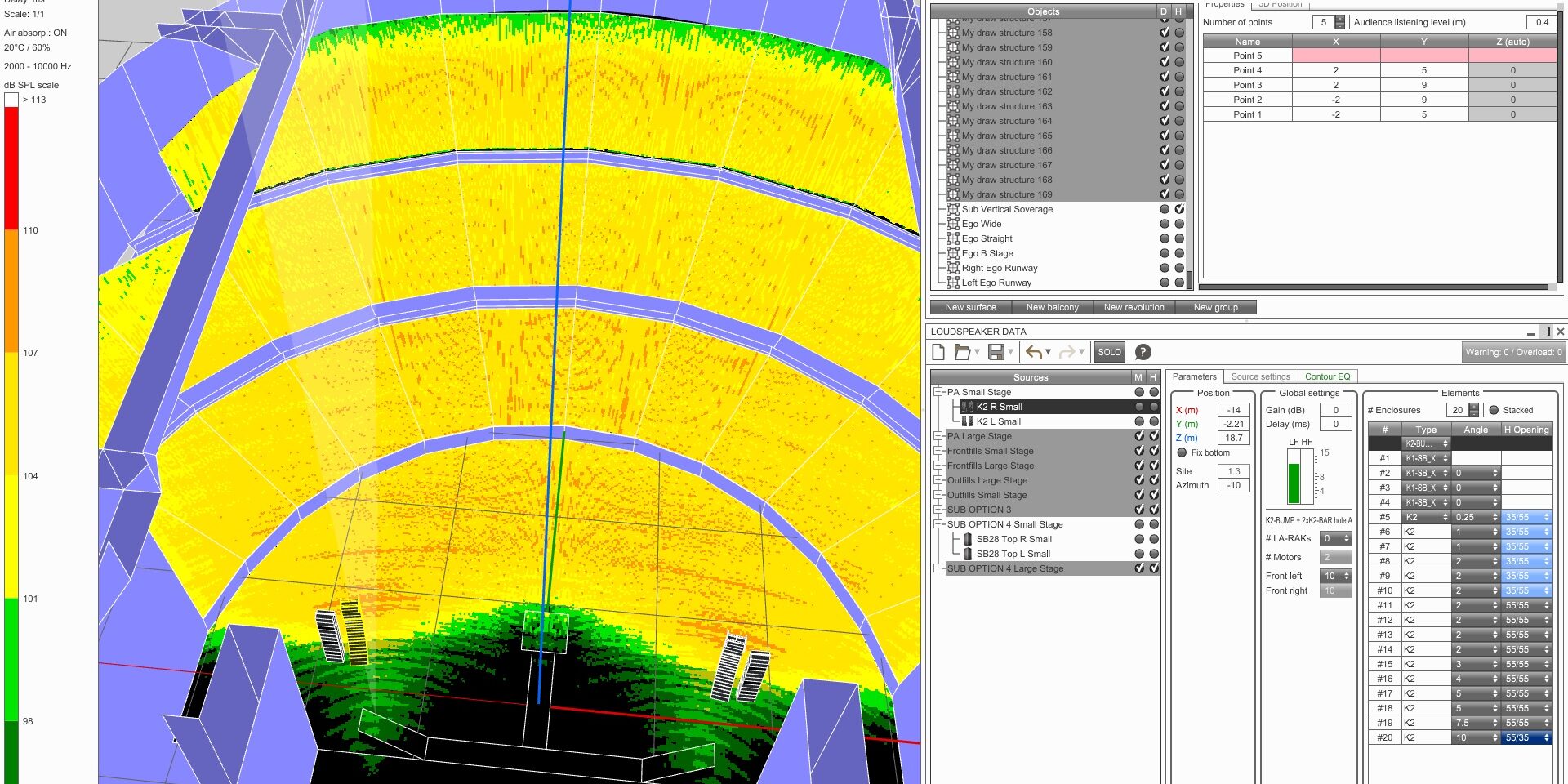This screenshot has height=784, width=1568.
Task: Open the help question mark icon
Action: [x=1143, y=352]
